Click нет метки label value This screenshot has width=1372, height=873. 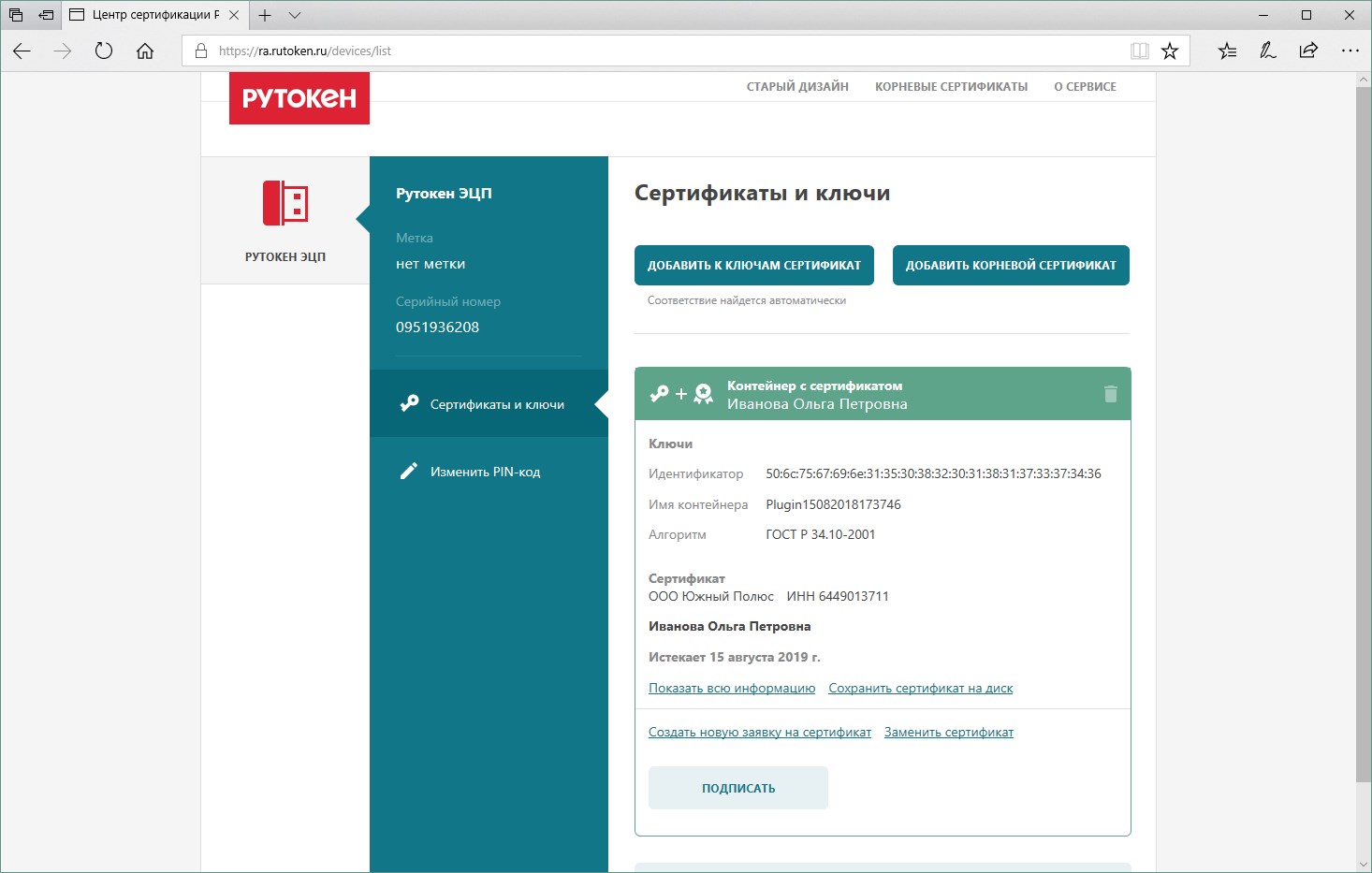pos(431,264)
